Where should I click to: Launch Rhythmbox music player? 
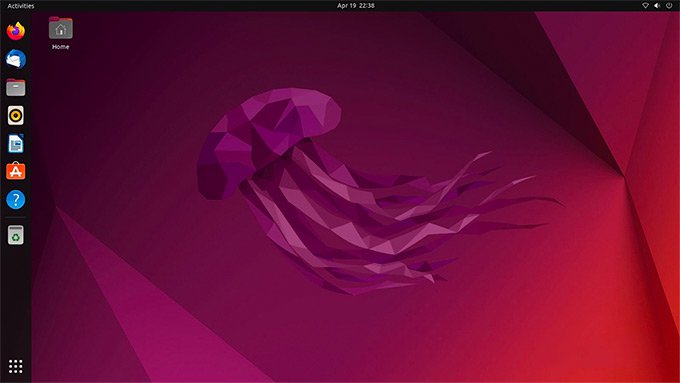tap(16, 115)
